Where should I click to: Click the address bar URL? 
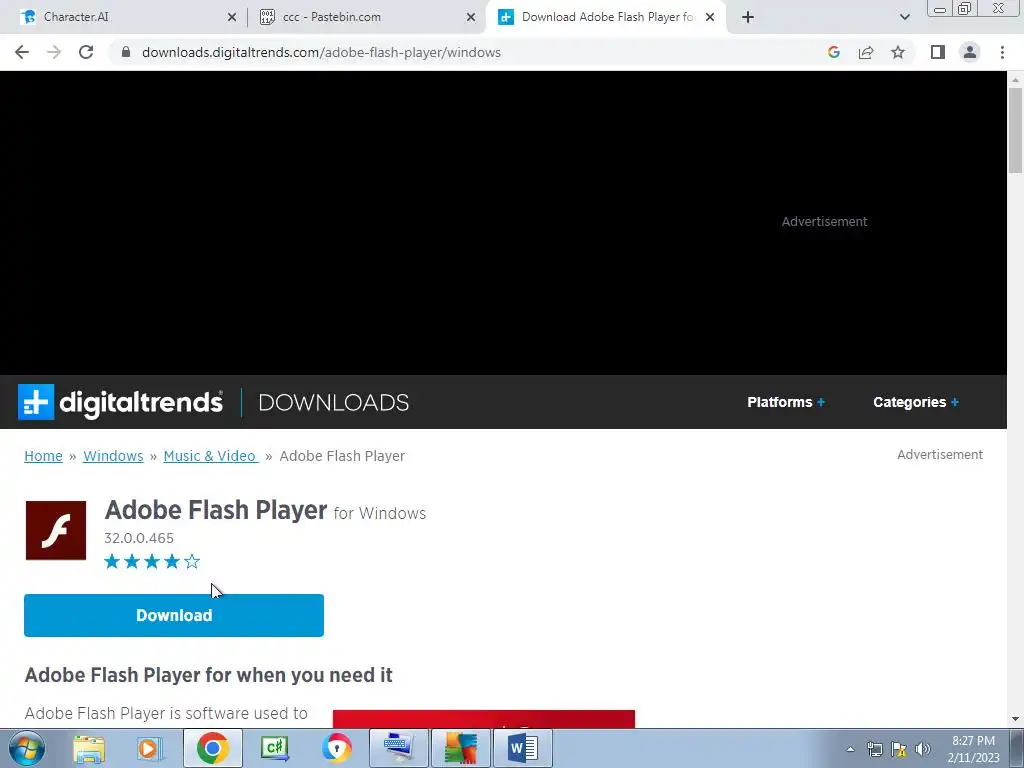[x=321, y=52]
